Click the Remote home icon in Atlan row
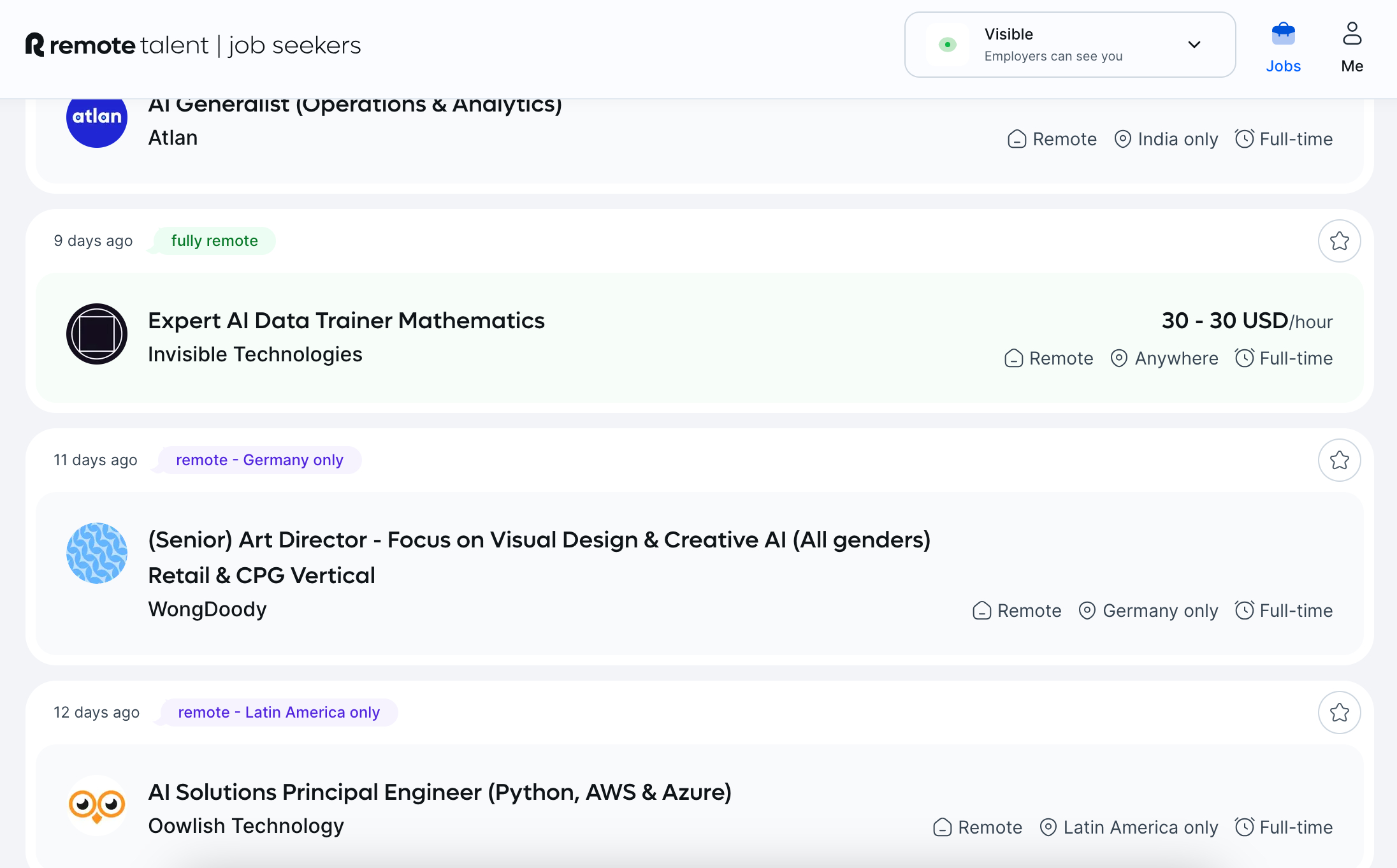 1017,139
